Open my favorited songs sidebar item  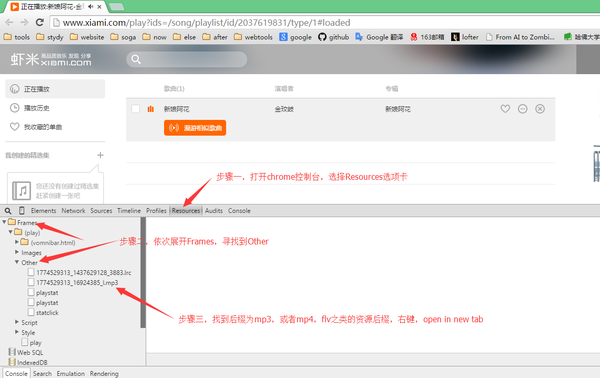(36, 127)
